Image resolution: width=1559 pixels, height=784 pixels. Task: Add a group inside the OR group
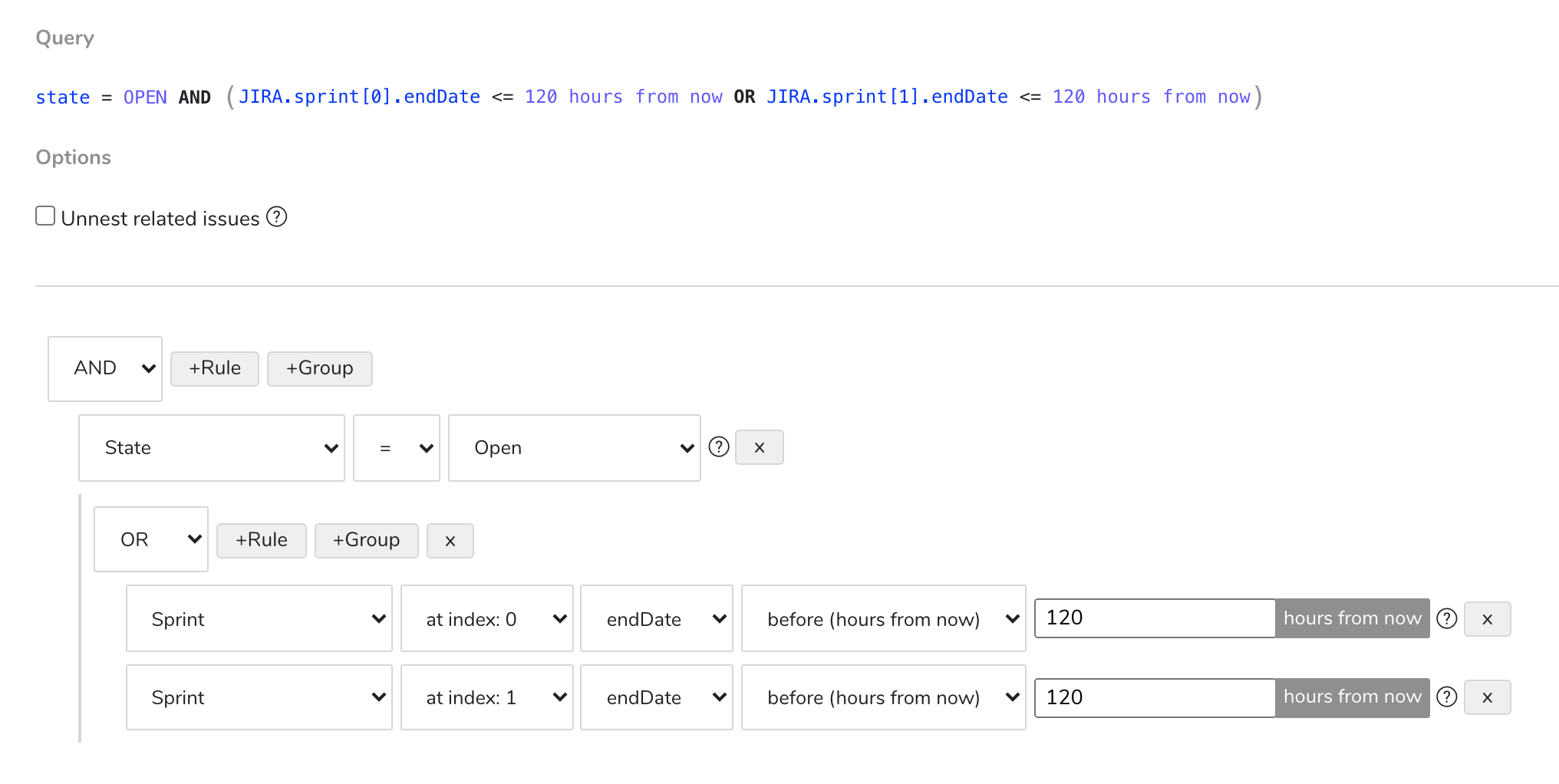click(367, 541)
